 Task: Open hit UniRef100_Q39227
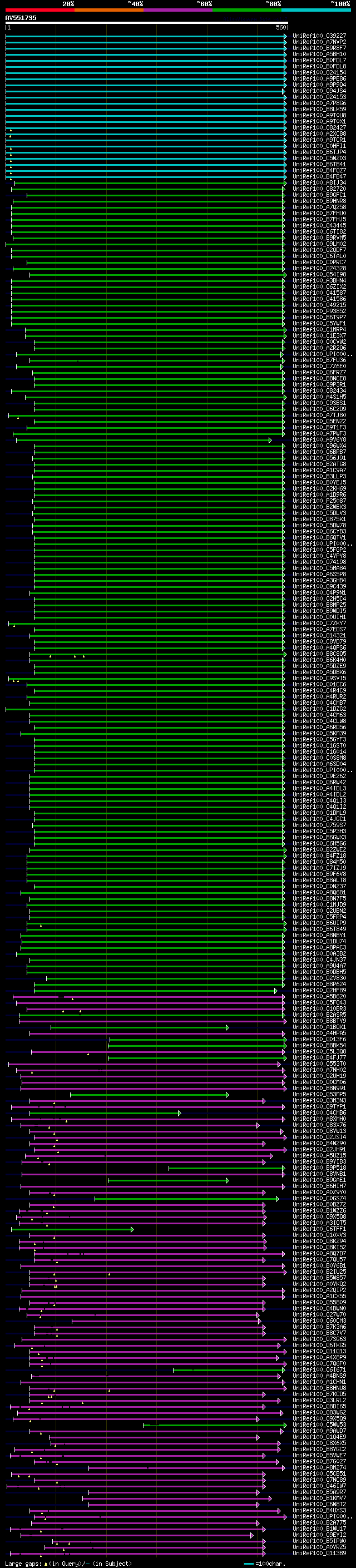[x=319, y=36]
